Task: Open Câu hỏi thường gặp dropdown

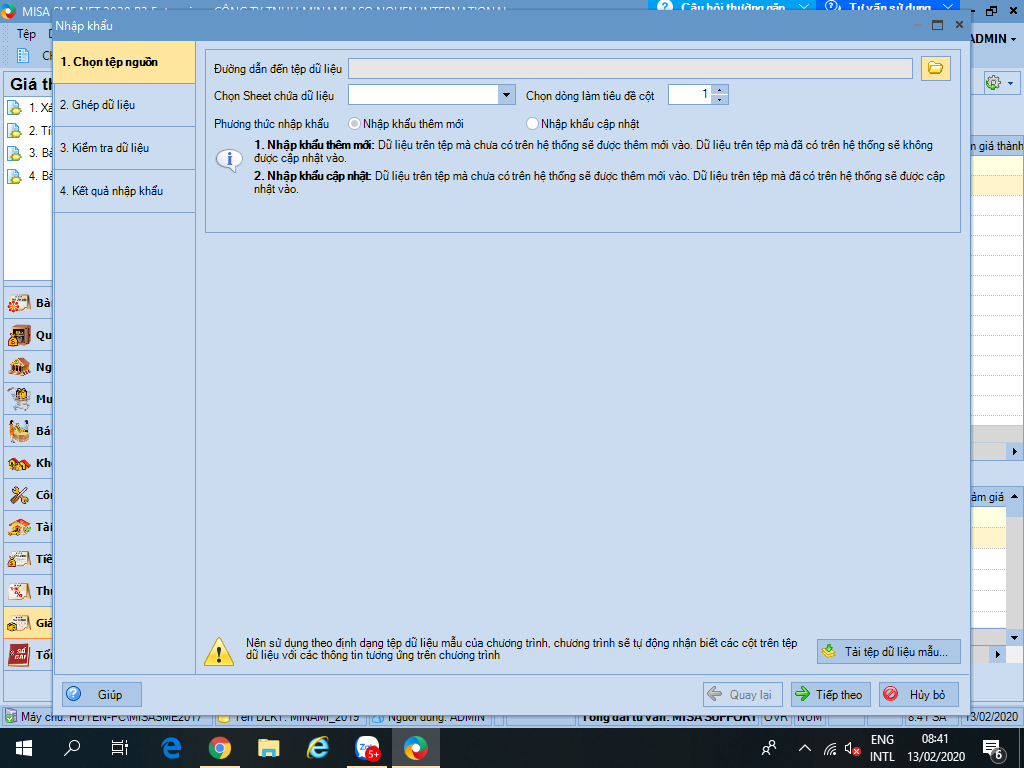Action: (734, 7)
